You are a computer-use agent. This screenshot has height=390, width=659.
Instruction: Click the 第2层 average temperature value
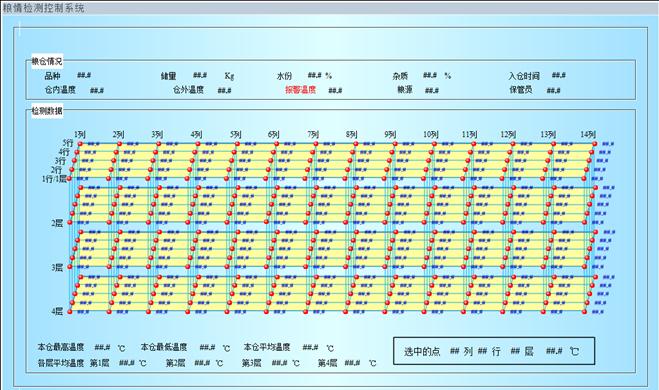(202, 363)
